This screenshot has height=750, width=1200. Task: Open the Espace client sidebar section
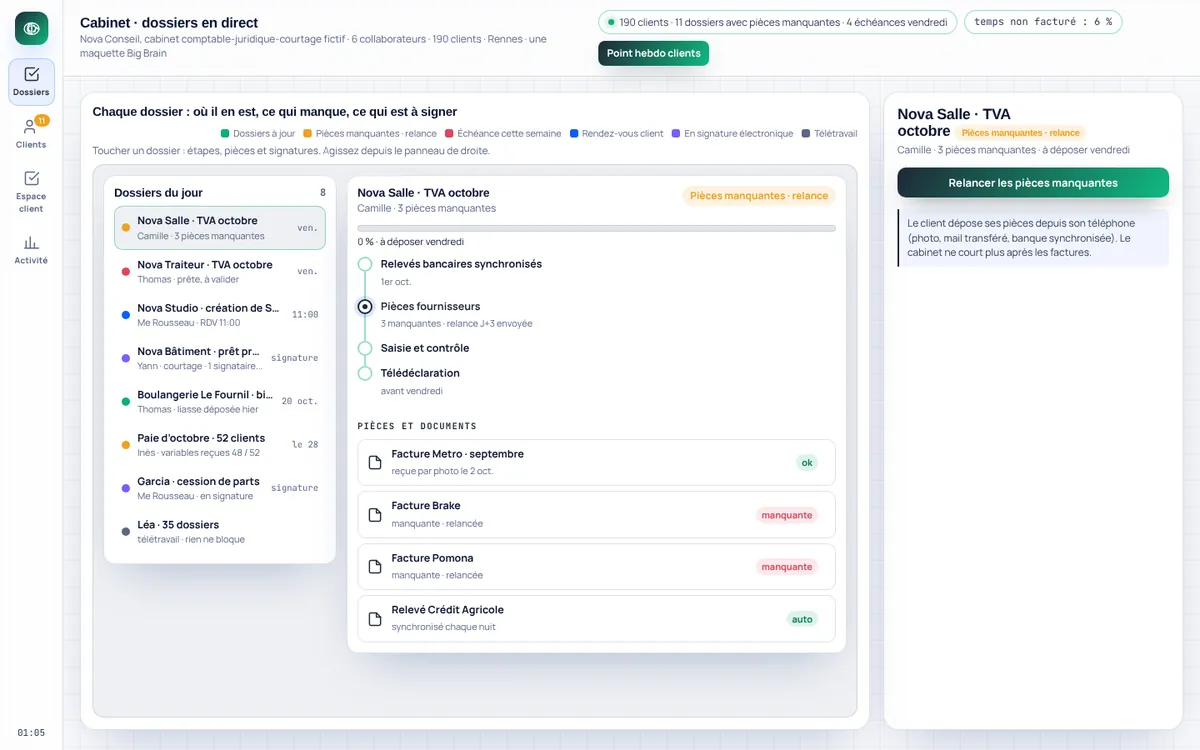coord(31,191)
